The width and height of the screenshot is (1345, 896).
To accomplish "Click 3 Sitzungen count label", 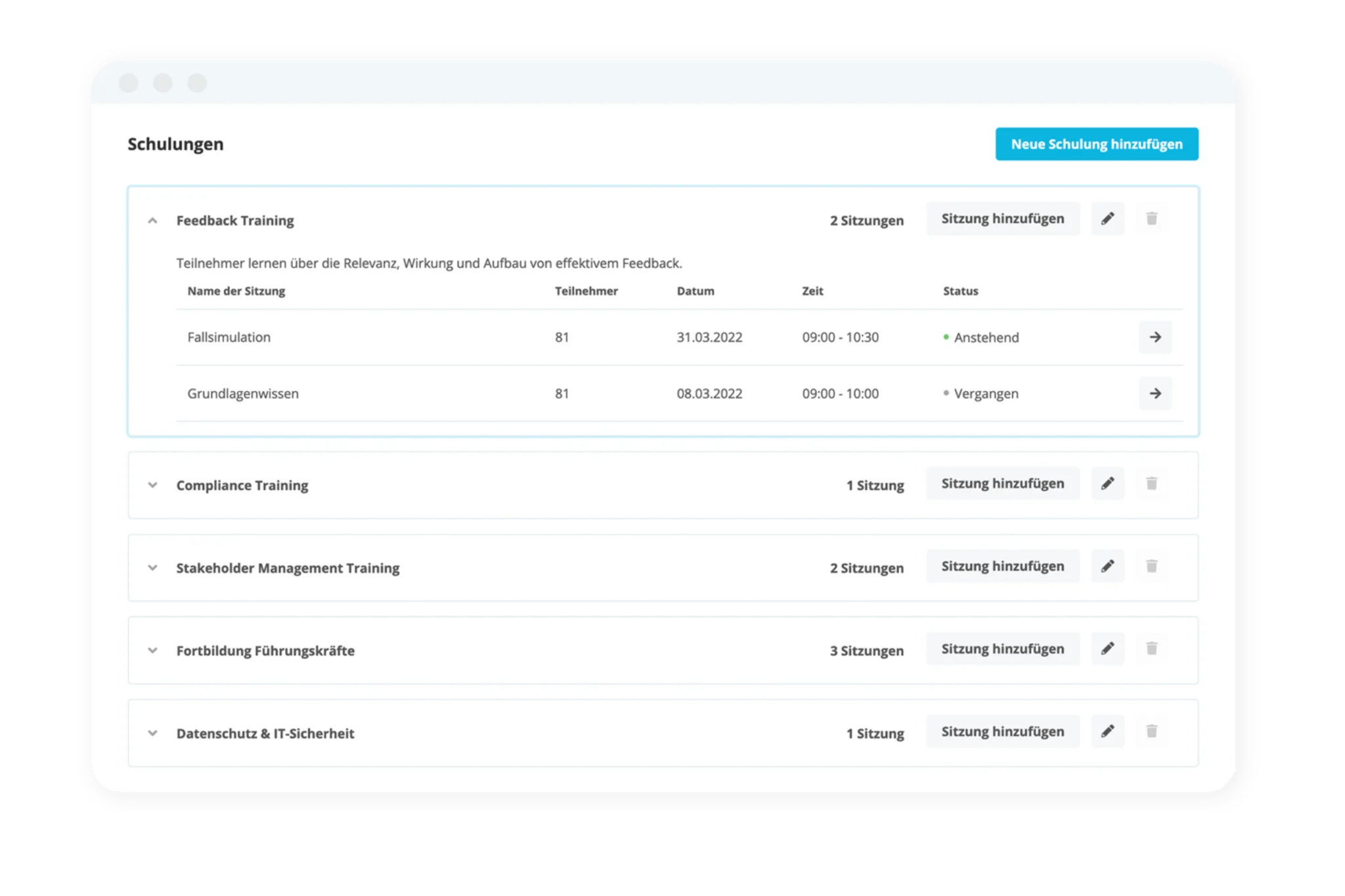I will pyautogui.click(x=867, y=651).
